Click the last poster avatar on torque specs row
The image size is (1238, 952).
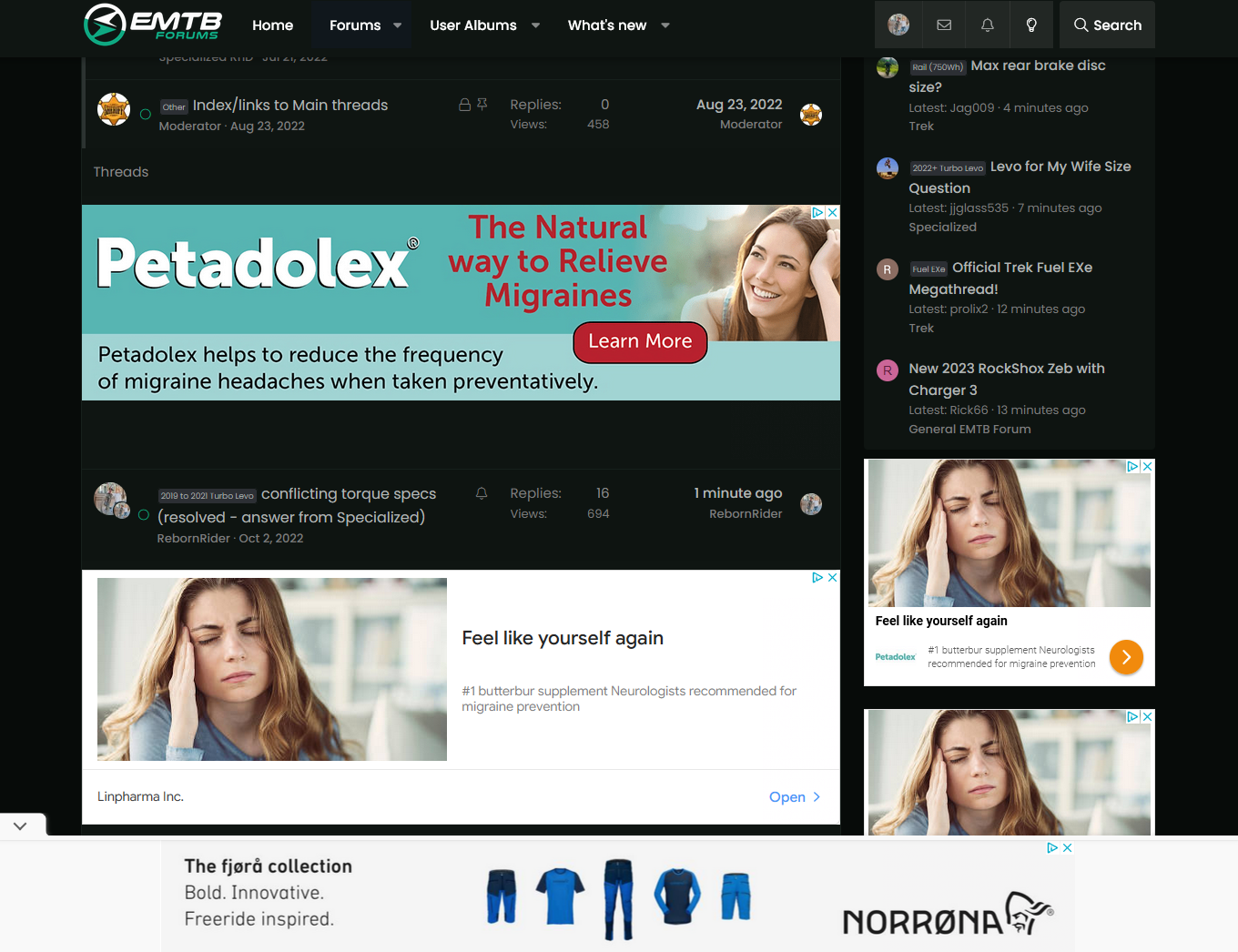coord(811,503)
